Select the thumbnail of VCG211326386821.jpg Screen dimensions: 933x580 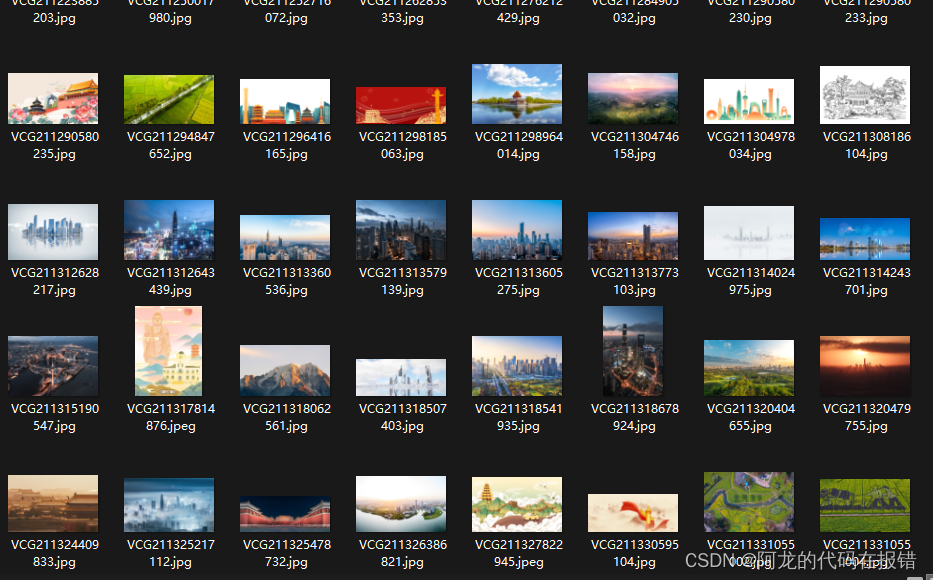(401, 503)
